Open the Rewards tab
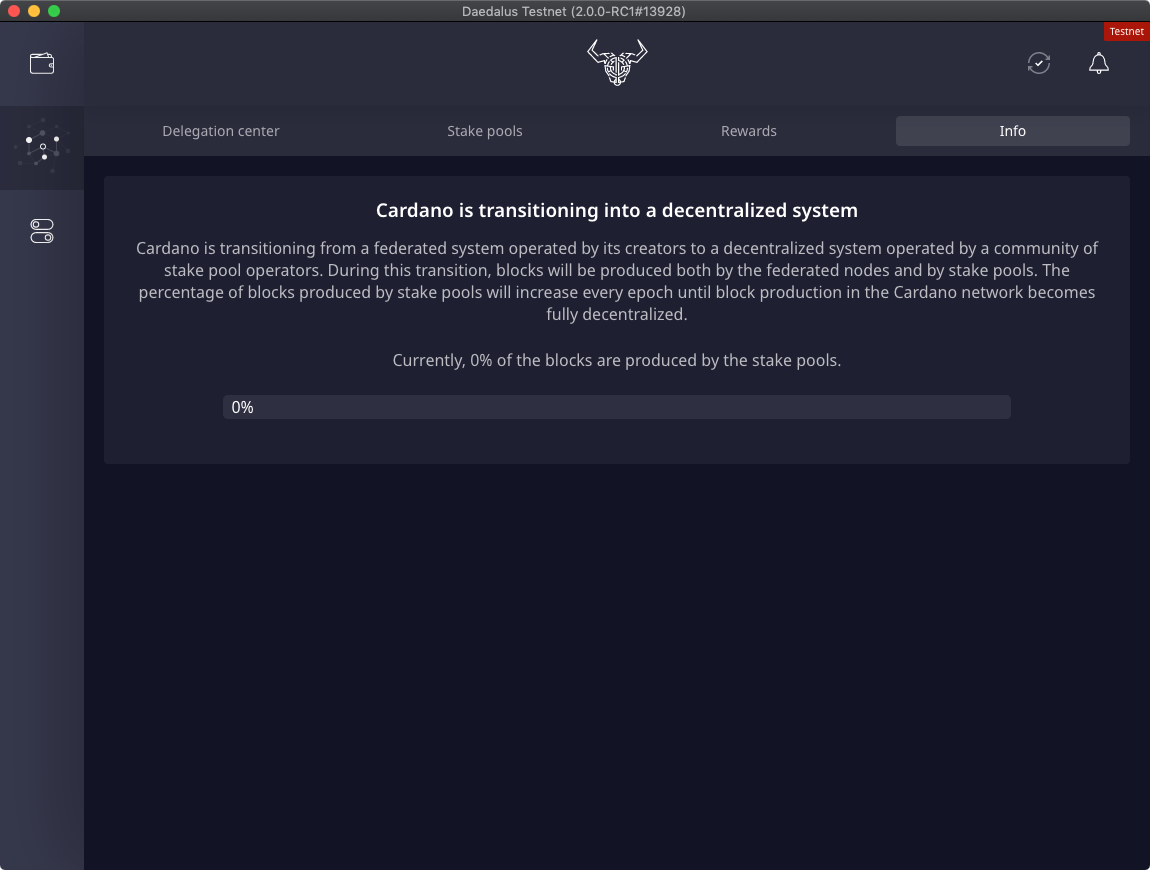The height and width of the screenshot is (870, 1150). 748,131
